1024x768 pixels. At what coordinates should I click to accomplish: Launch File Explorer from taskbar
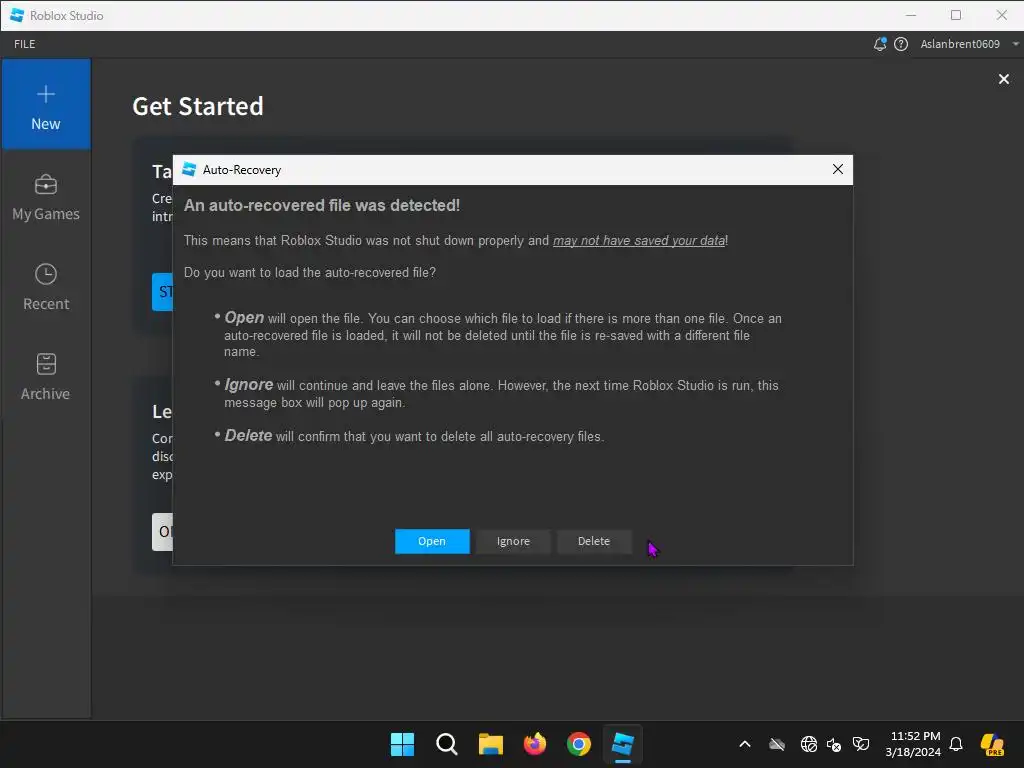pos(490,744)
